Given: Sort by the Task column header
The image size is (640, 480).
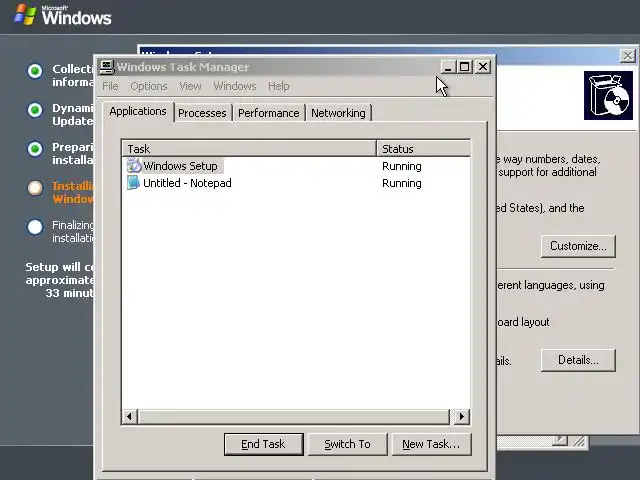Looking at the screenshot, I should tap(249, 149).
